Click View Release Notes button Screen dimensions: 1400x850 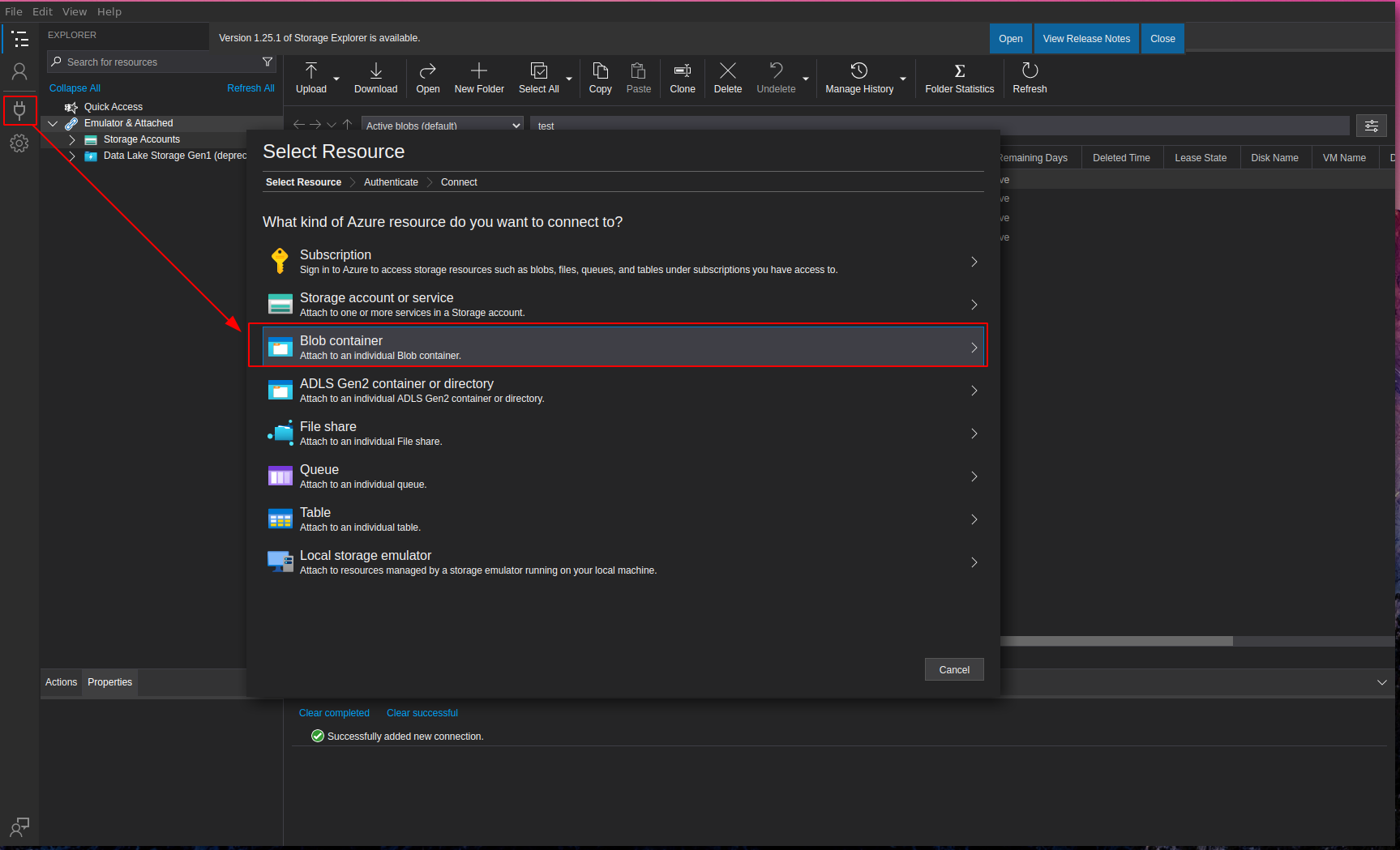(x=1086, y=38)
